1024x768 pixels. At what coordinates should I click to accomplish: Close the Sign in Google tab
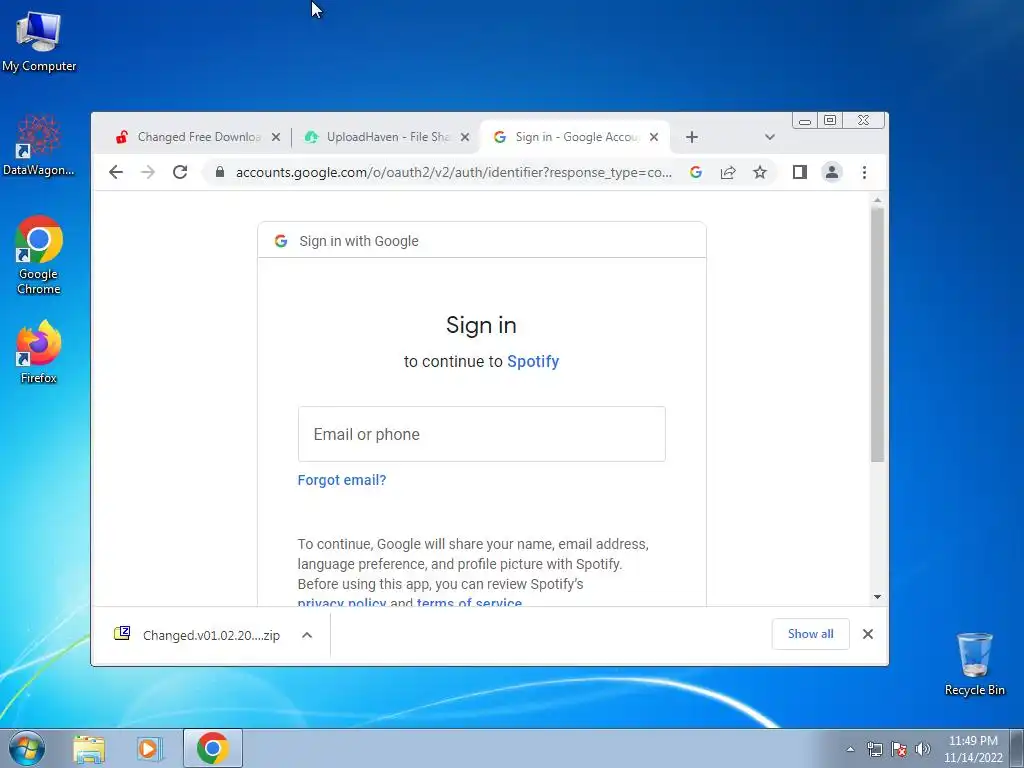[654, 137]
